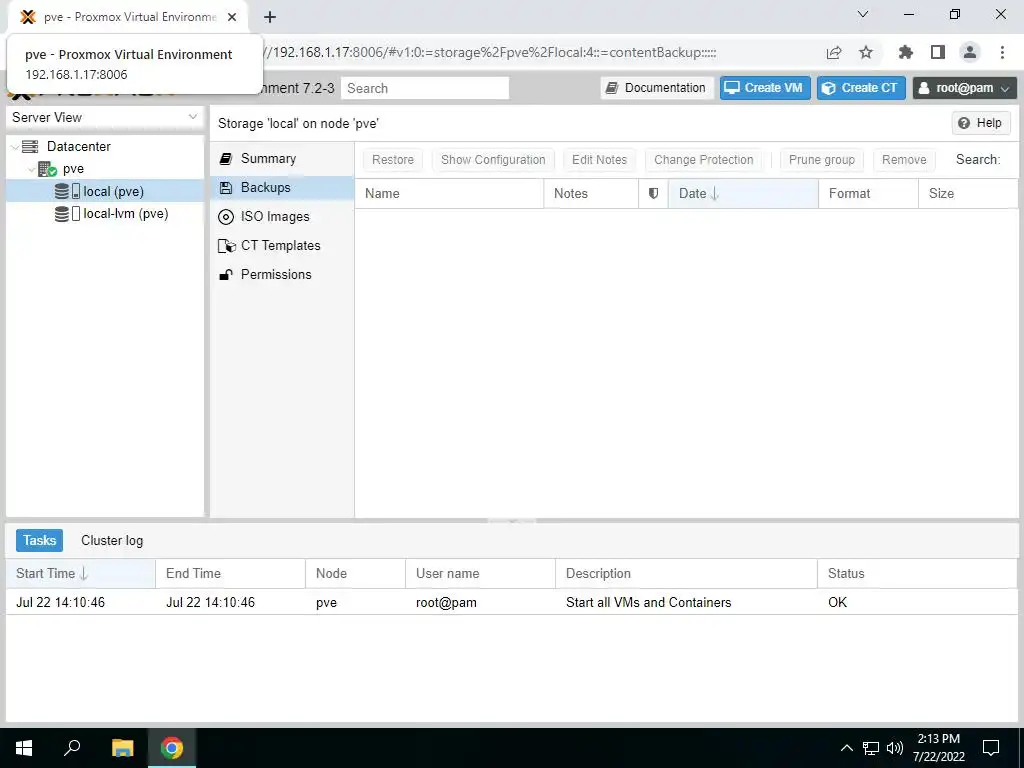Click the ISO Images disc icon
The image size is (1024, 768).
click(226, 217)
